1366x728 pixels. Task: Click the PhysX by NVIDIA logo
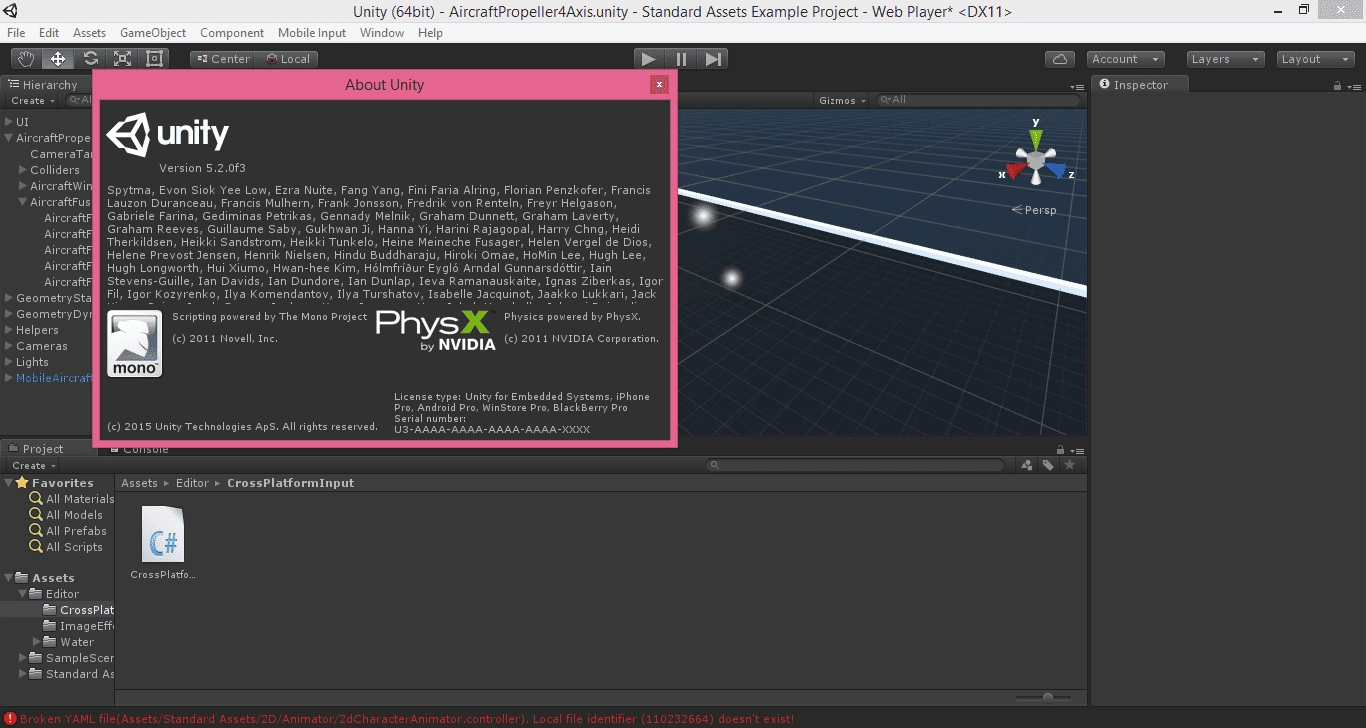coord(436,330)
